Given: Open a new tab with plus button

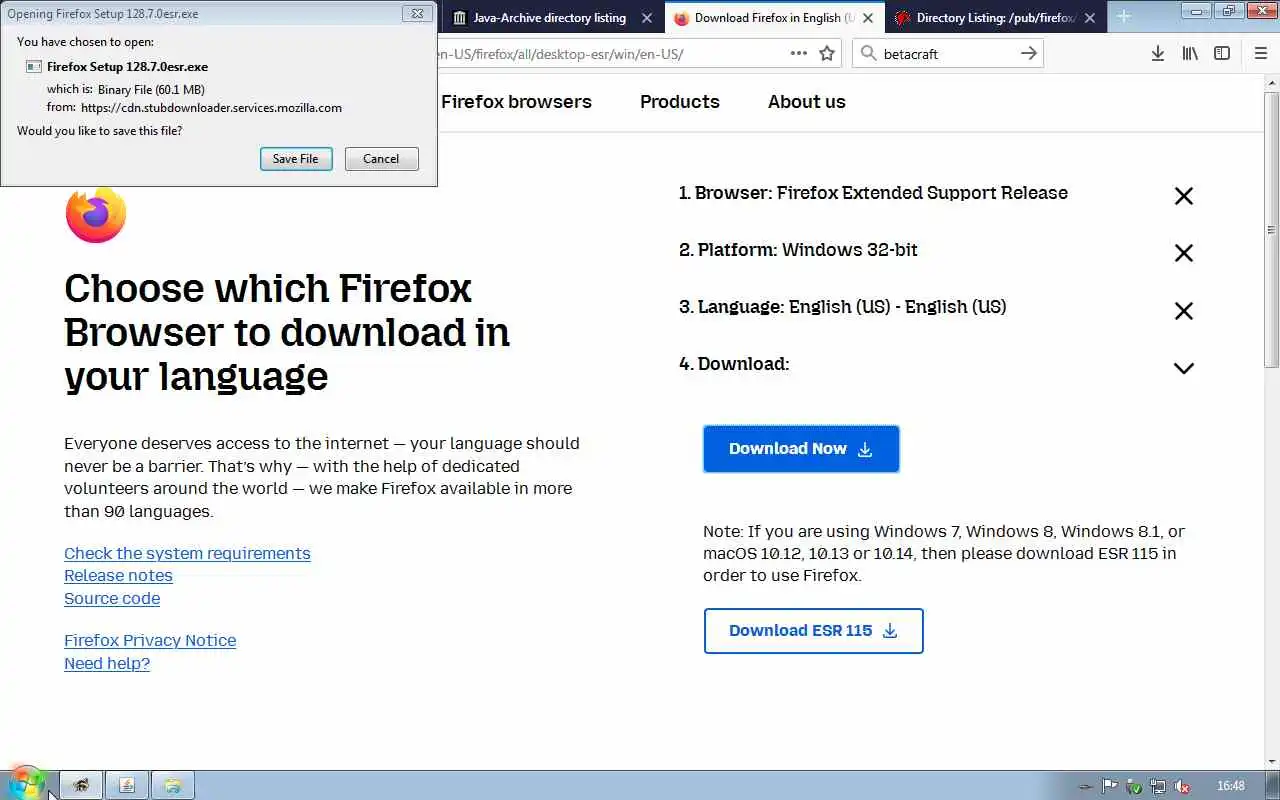Looking at the screenshot, I should [x=1124, y=17].
